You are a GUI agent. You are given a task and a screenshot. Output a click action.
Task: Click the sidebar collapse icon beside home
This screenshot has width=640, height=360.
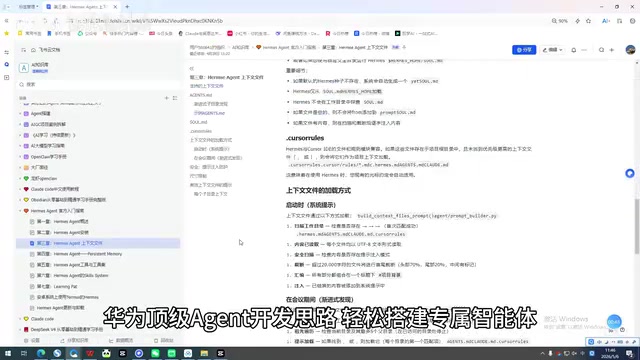tap(23, 50)
